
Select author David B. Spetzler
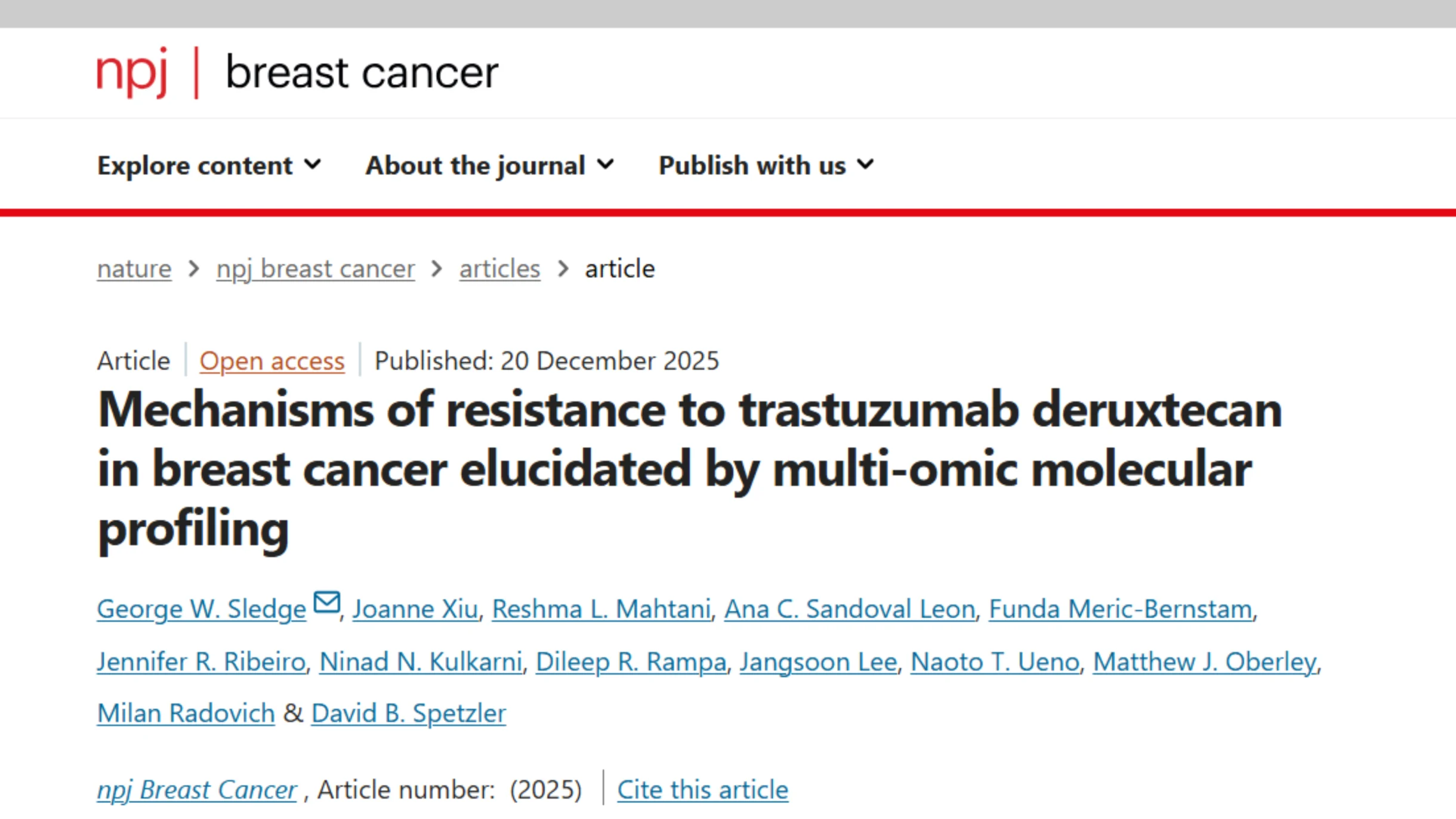point(408,712)
